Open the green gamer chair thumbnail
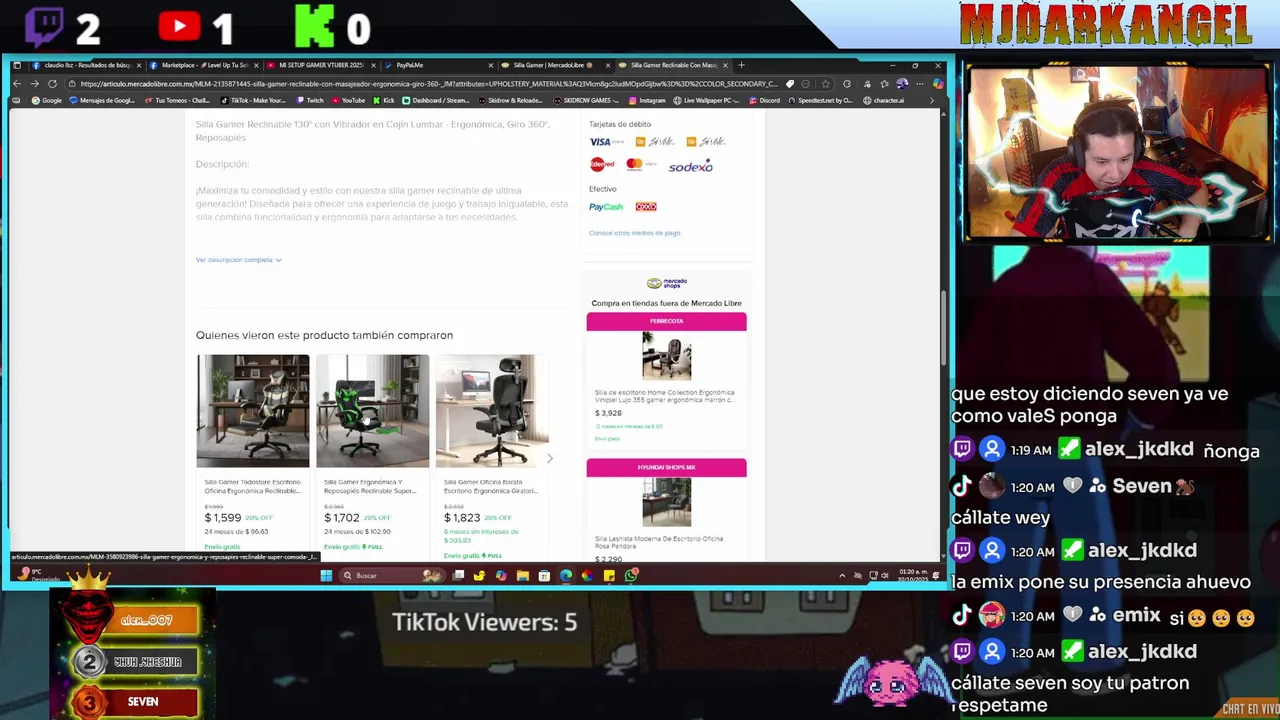The image size is (1280, 720). pyautogui.click(x=373, y=411)
